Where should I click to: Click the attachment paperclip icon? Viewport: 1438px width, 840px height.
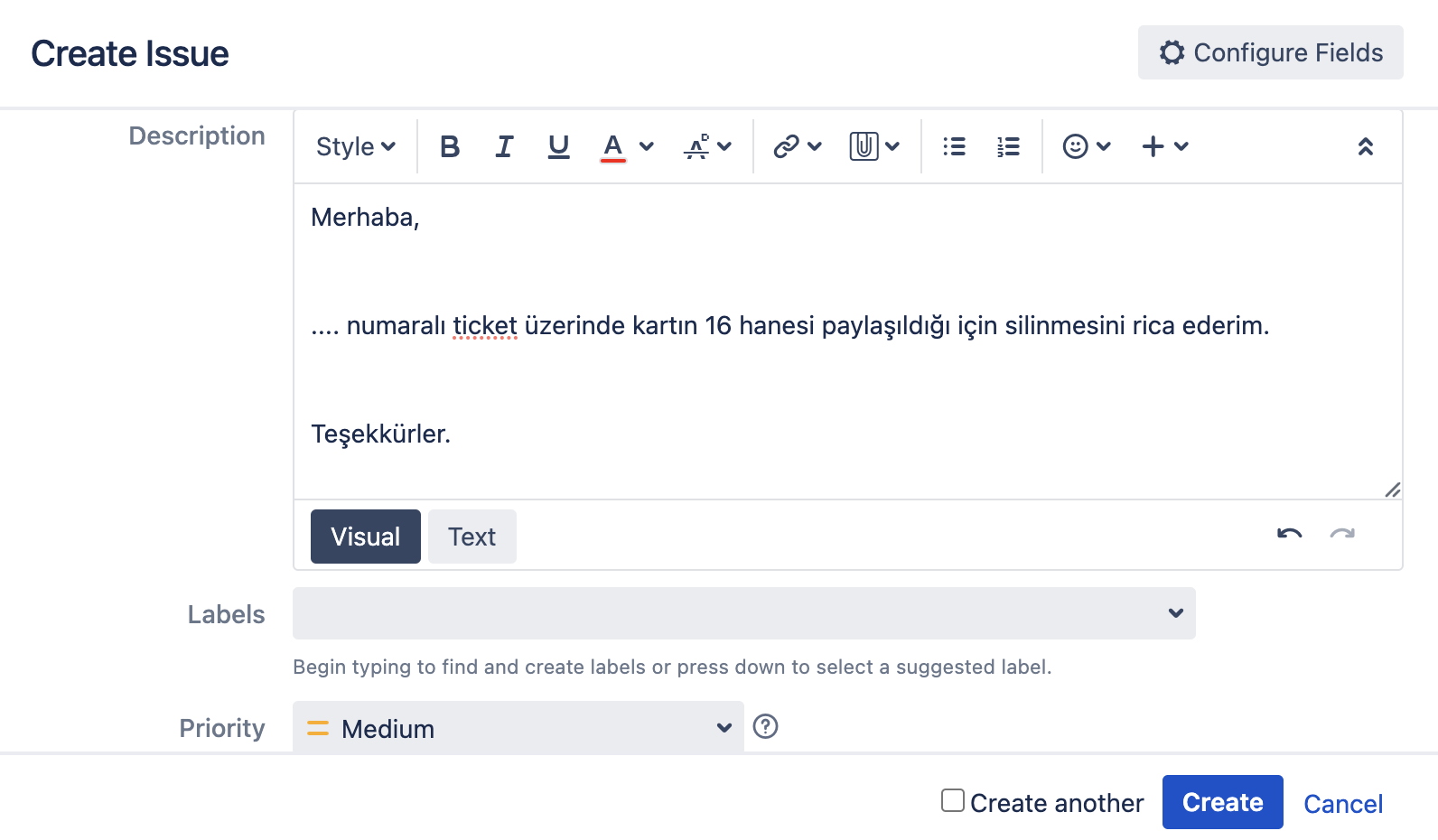pos(864,146)
